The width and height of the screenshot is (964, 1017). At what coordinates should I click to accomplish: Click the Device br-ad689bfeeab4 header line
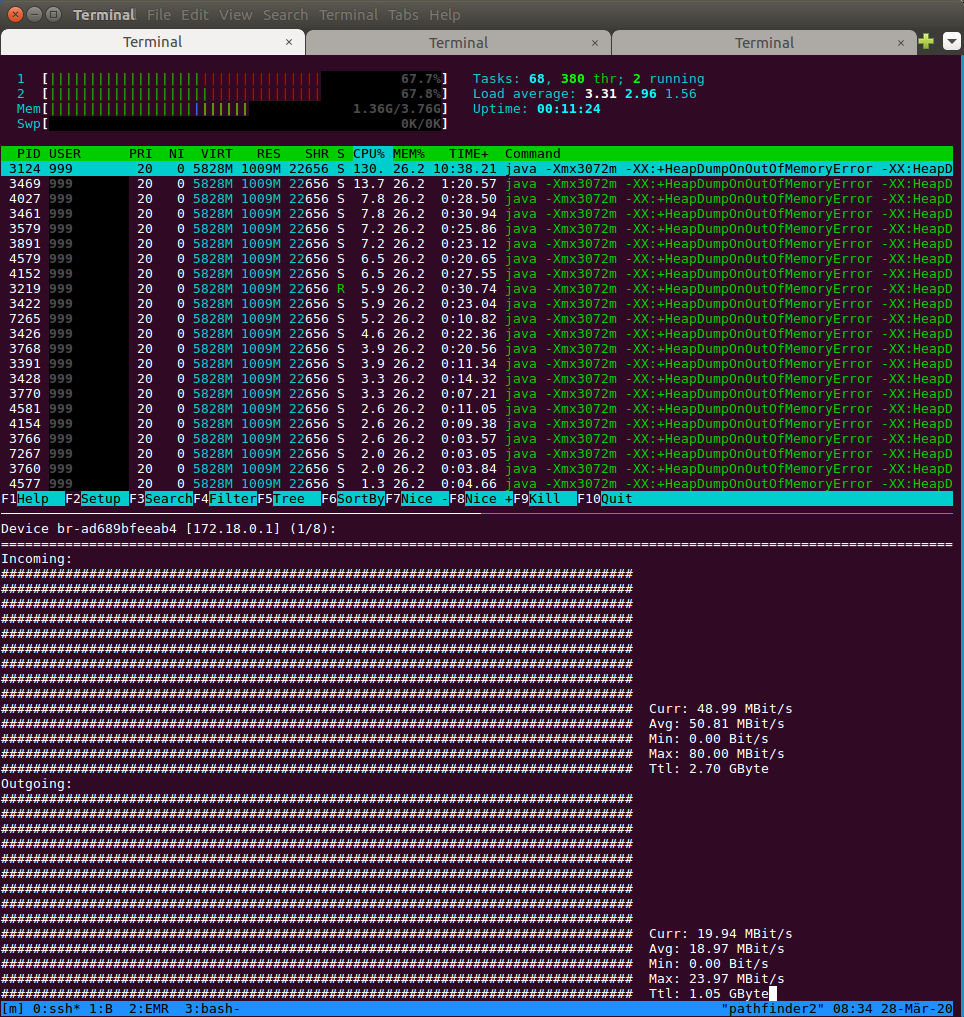(169, 529)
